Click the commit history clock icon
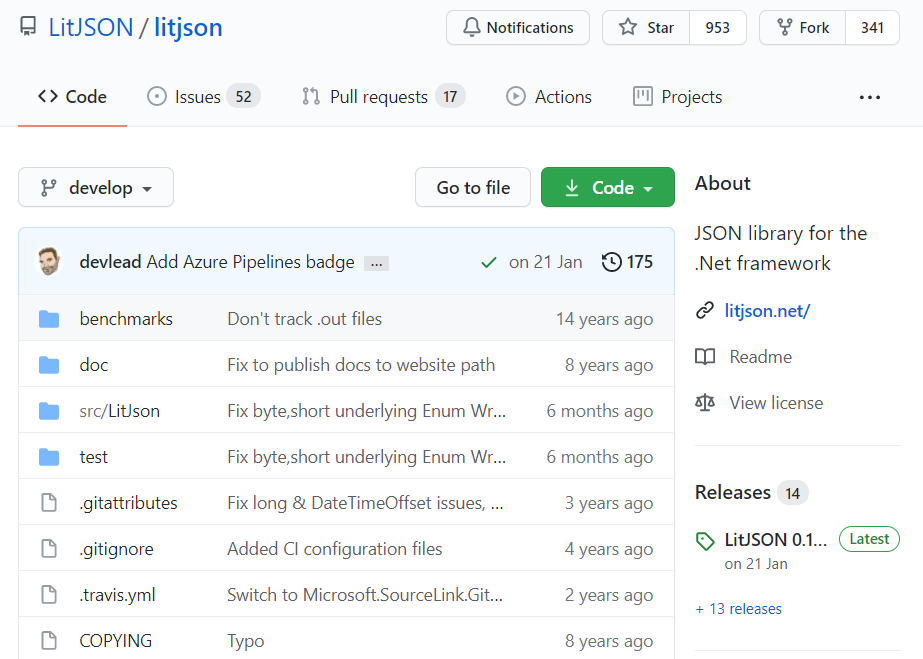 coord(612,262)
